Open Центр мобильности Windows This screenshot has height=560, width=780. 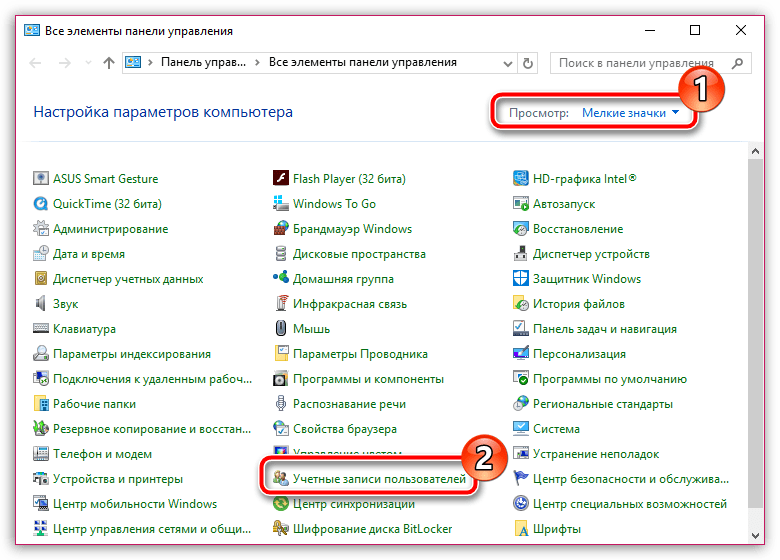pos(125,504)
